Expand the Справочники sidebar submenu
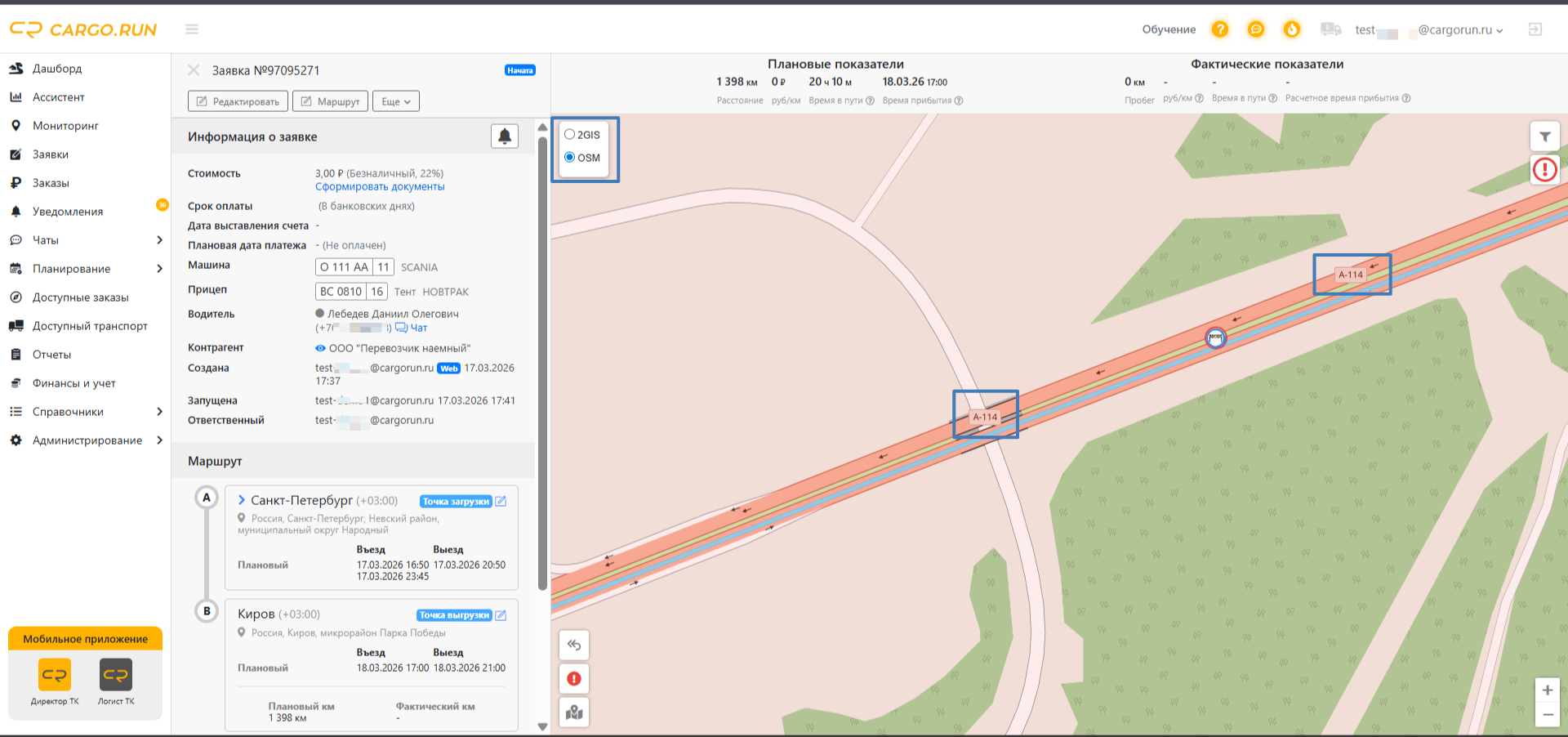The height and width of the screenshot is (737, 1568). [x=159, y=412]
